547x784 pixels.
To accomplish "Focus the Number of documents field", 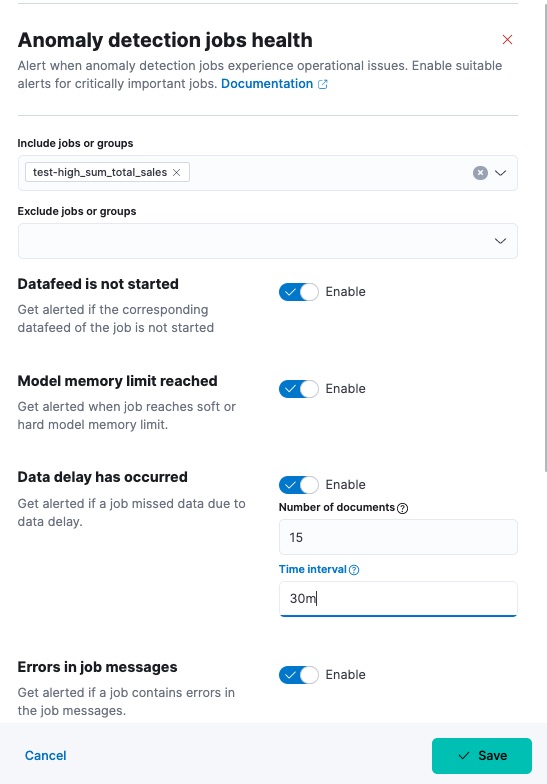I will 398,537.
